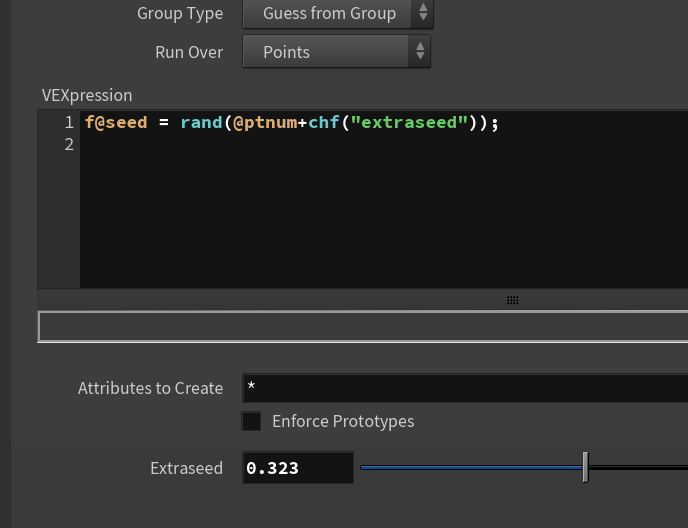Image resolution: width=688 pixels, height=528 pixels.
Task: Click line number 1 in the code gutter
Action: (69, 122)
